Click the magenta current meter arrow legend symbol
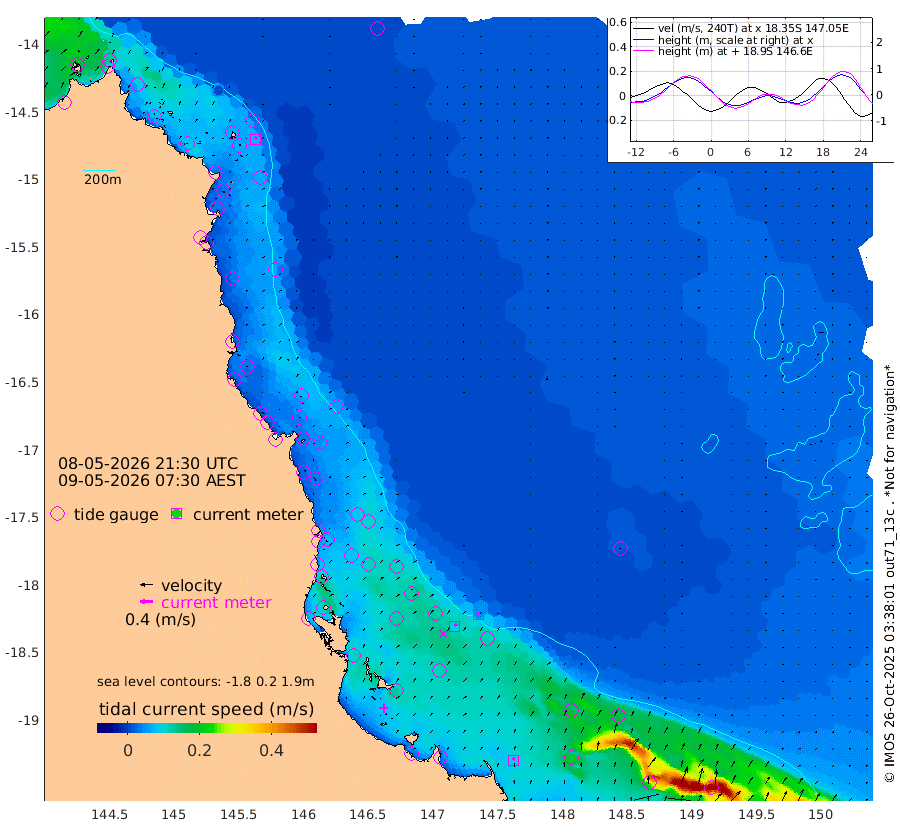Image resolution: width=900 pixels, height=834 pixels. tap(146, 602)
